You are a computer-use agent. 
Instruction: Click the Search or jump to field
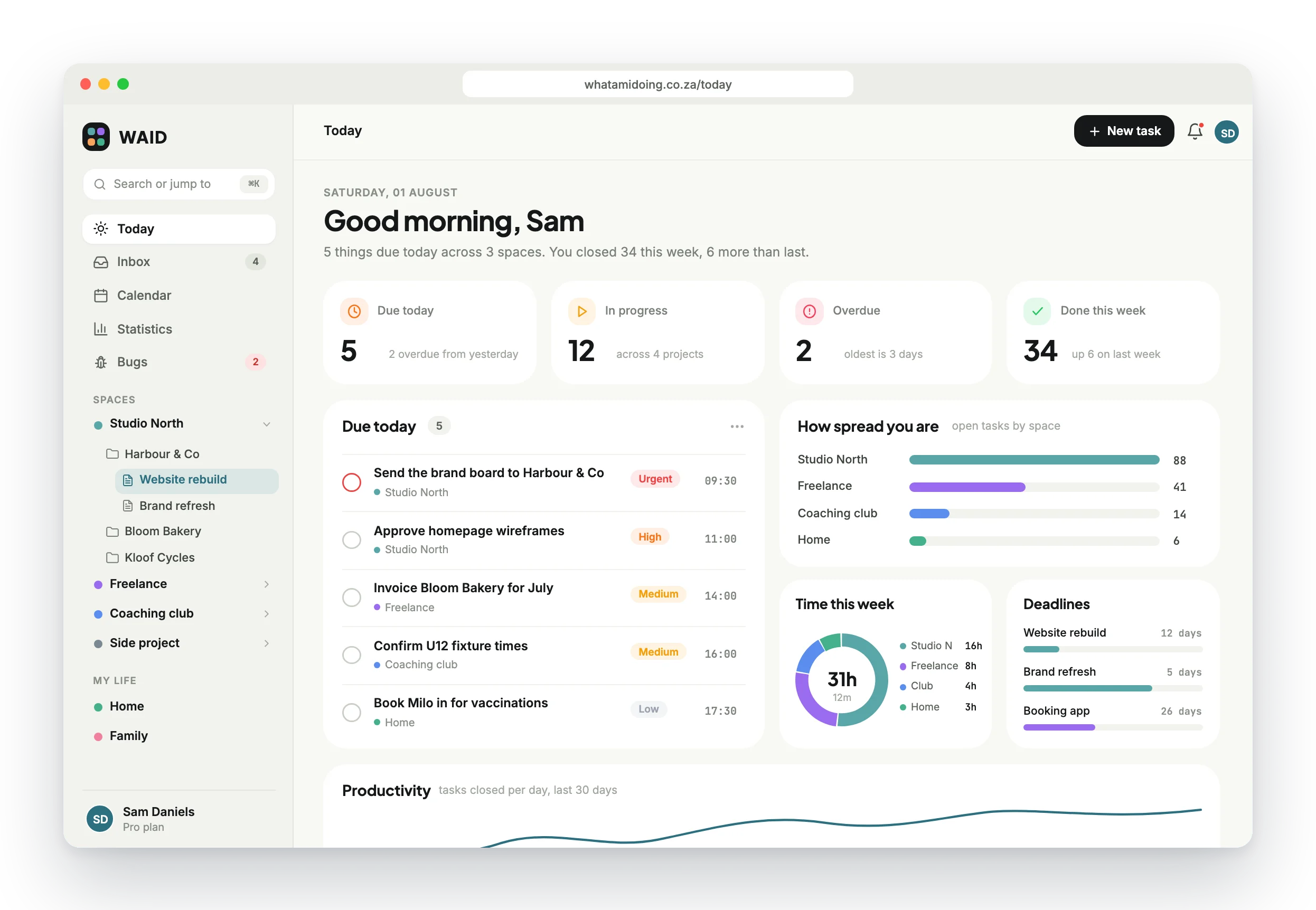pyautogui.click(x=178, y=184)
